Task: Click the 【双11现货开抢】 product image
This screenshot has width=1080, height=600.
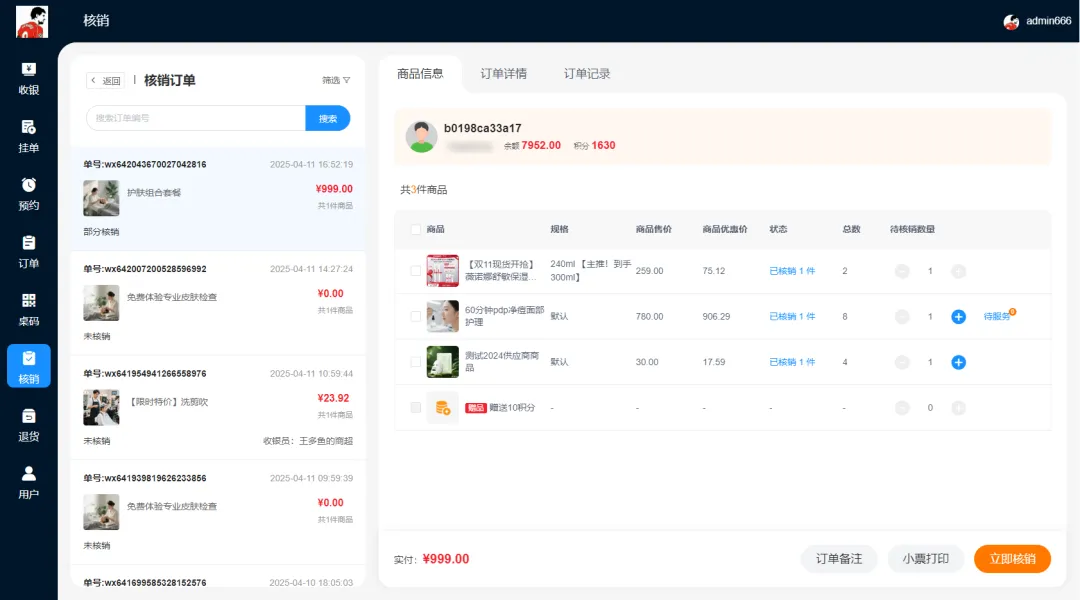Action: [x=442, y=271]
